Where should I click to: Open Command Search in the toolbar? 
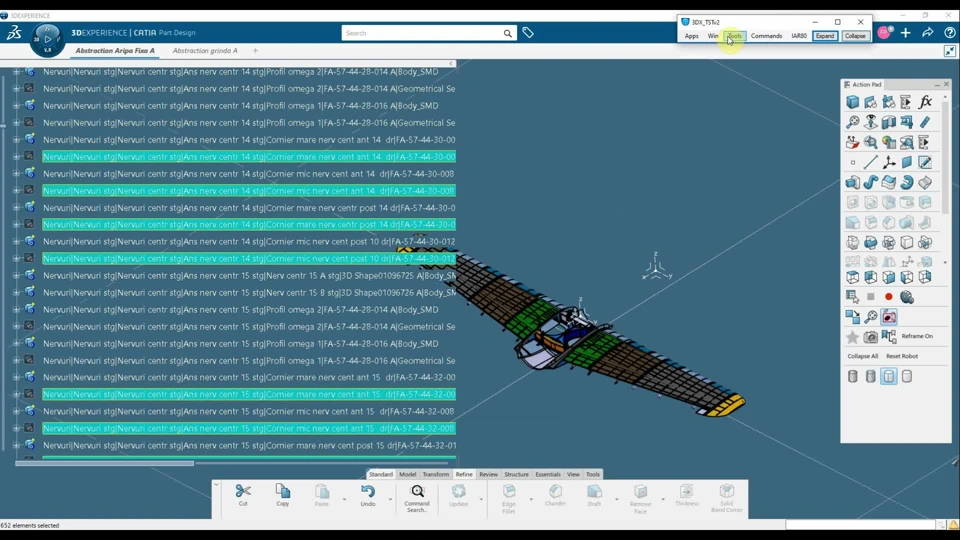coord(417,498)
